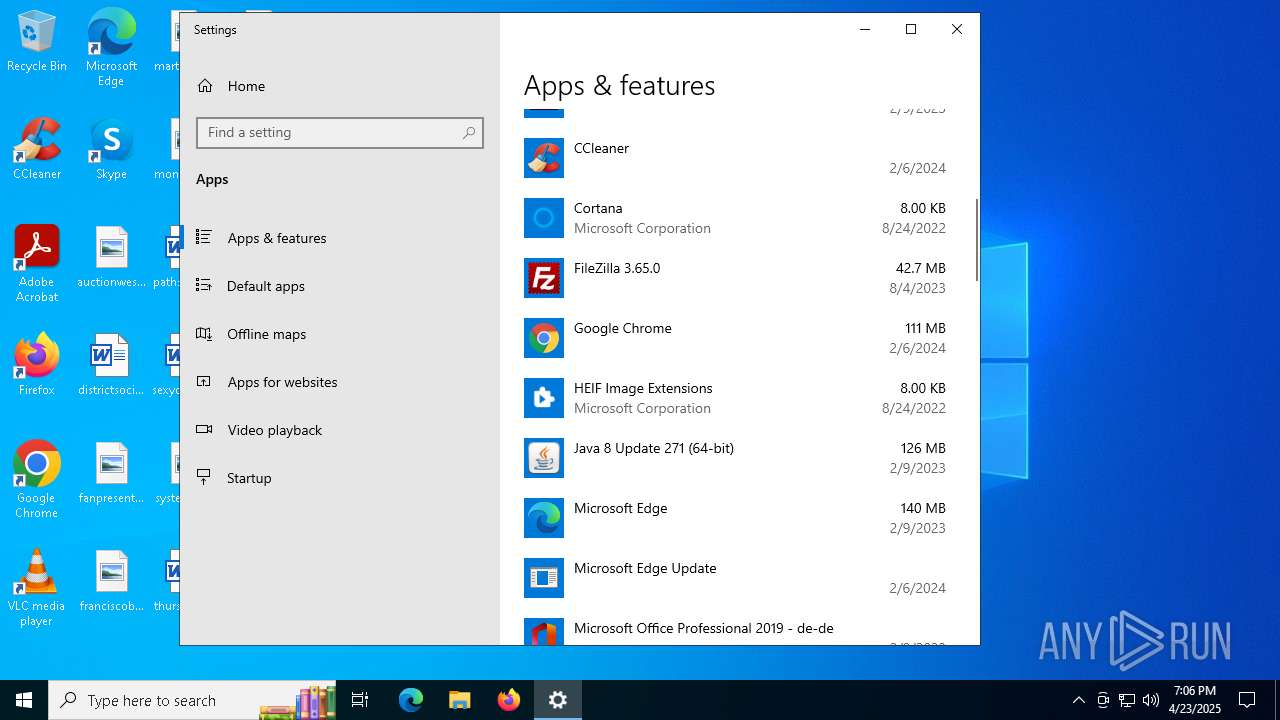
Task: Click the Default apps sidebar icon
Action: tap(204, 285)
